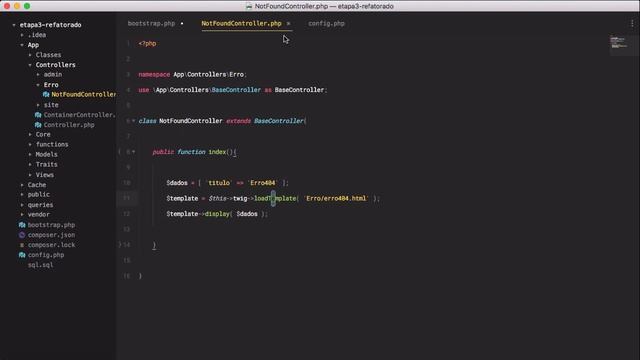Expand the queries folder
The width and height of the screenshot is (640, 360).
(x=22, y=205)
